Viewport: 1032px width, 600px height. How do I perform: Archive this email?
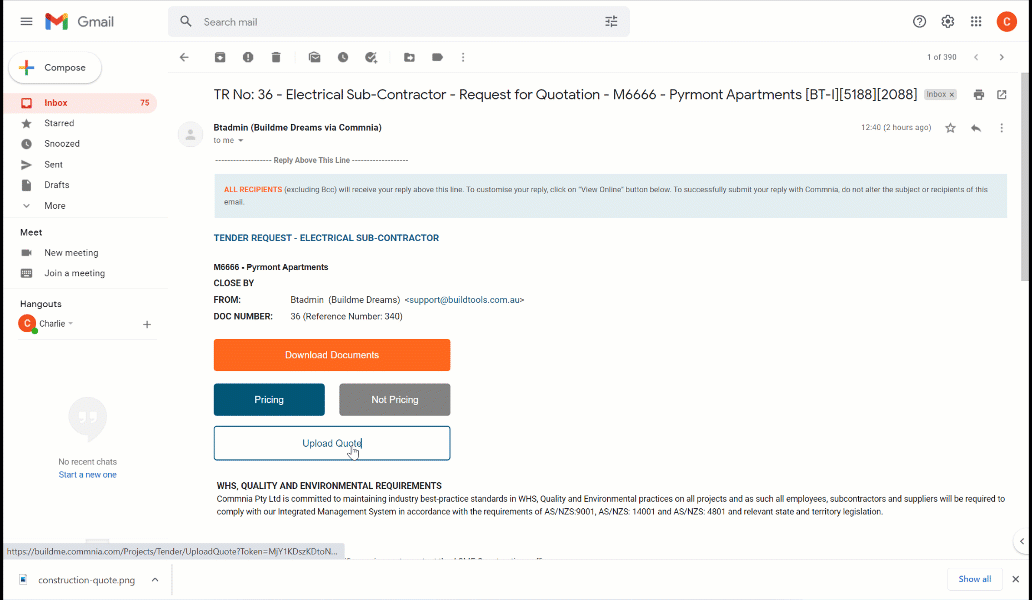(220, 57)
